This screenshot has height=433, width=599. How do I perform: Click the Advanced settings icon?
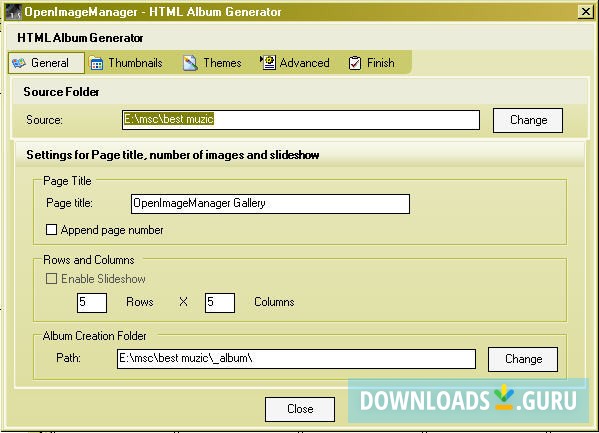point(268,63)
